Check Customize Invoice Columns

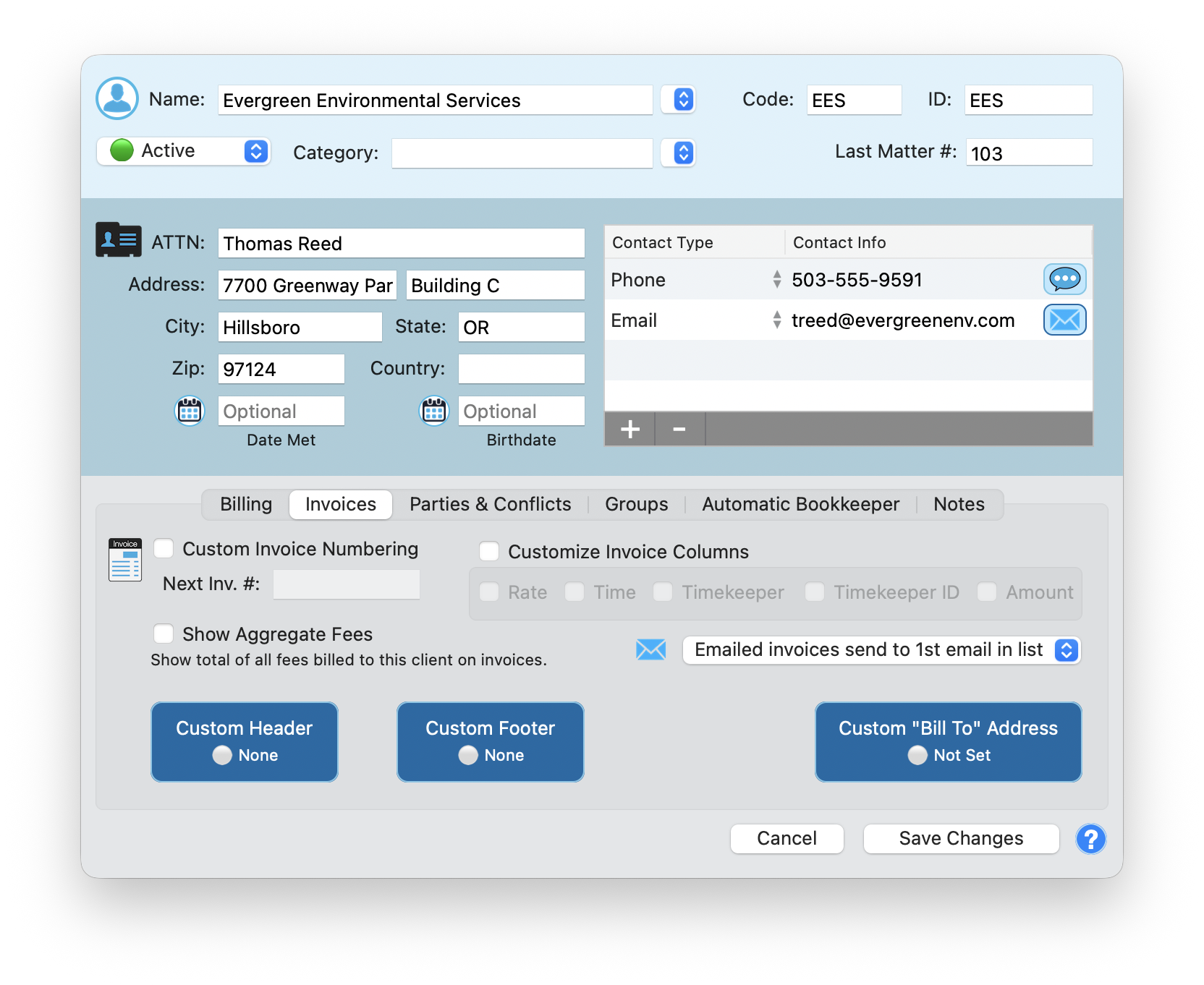(489, 551)
